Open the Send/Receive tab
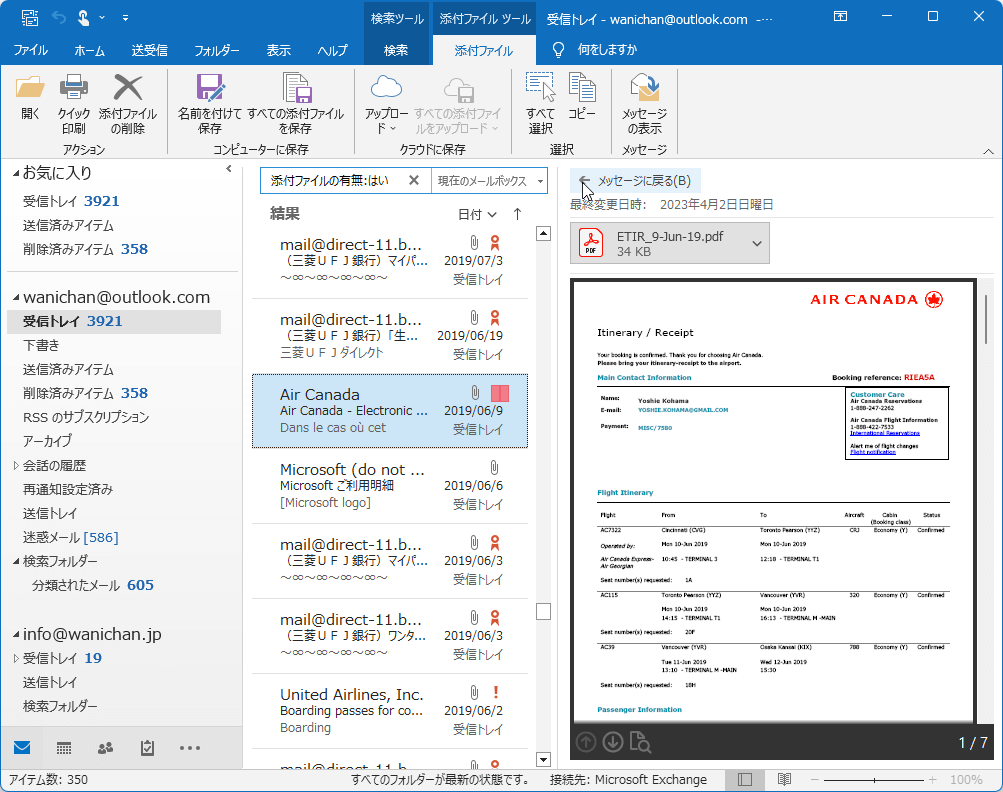Viewport: 1003px width, 792px height. pyautogui.click(x=150, y=50)
